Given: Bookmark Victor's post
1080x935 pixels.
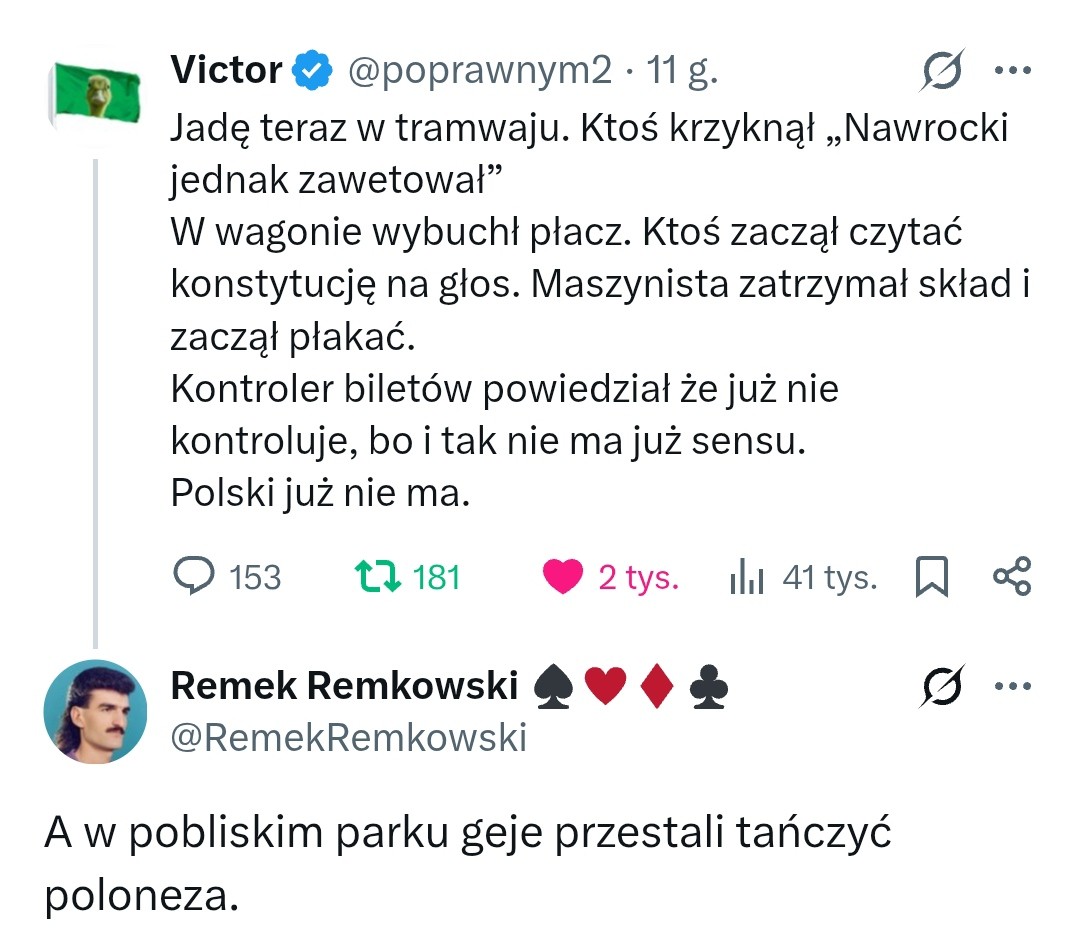Looking at the screenshot, I should coord(932,576).
